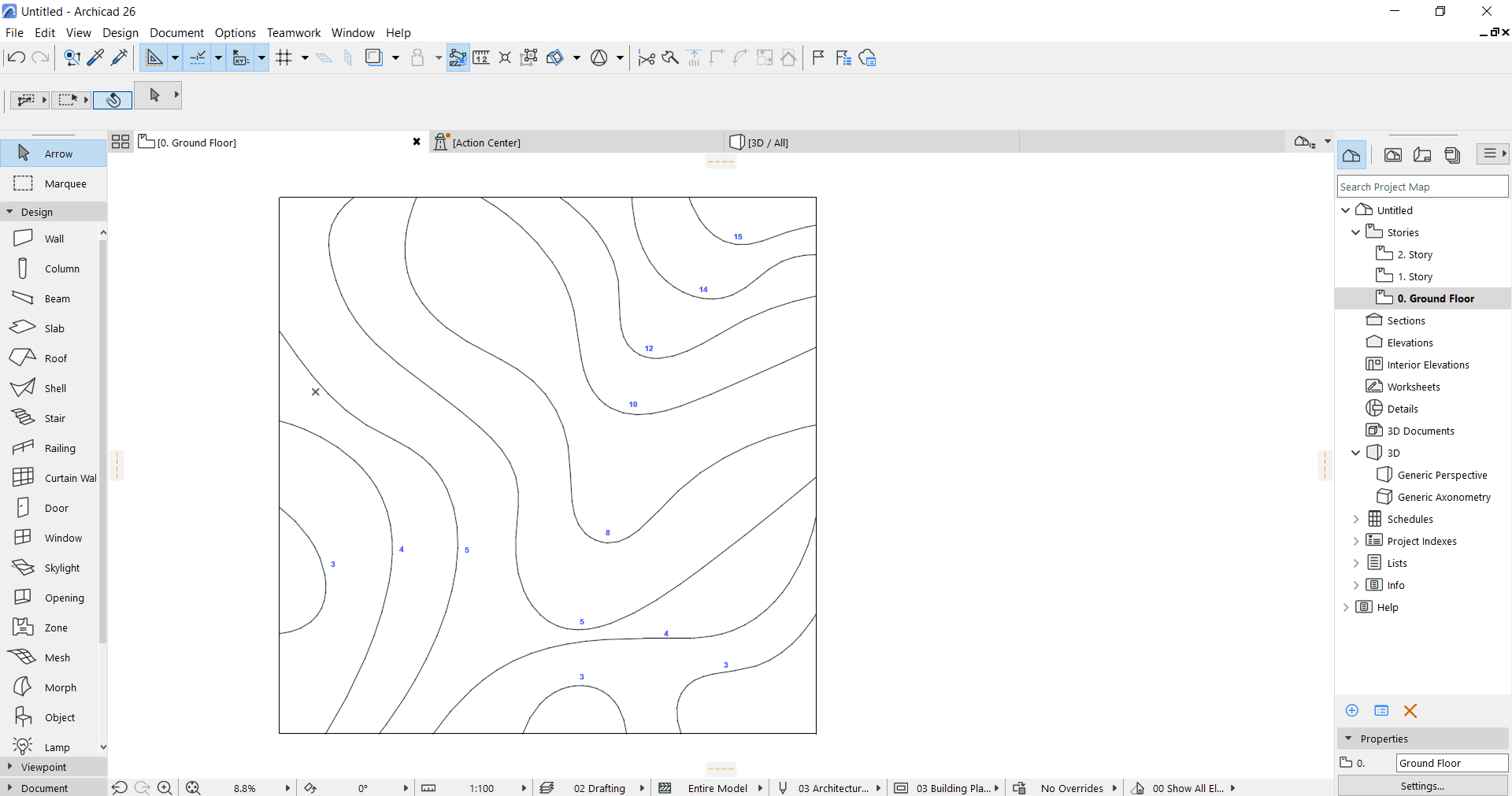Click the Undo arrow icon
1512x796 pixels.
point(16,57)
